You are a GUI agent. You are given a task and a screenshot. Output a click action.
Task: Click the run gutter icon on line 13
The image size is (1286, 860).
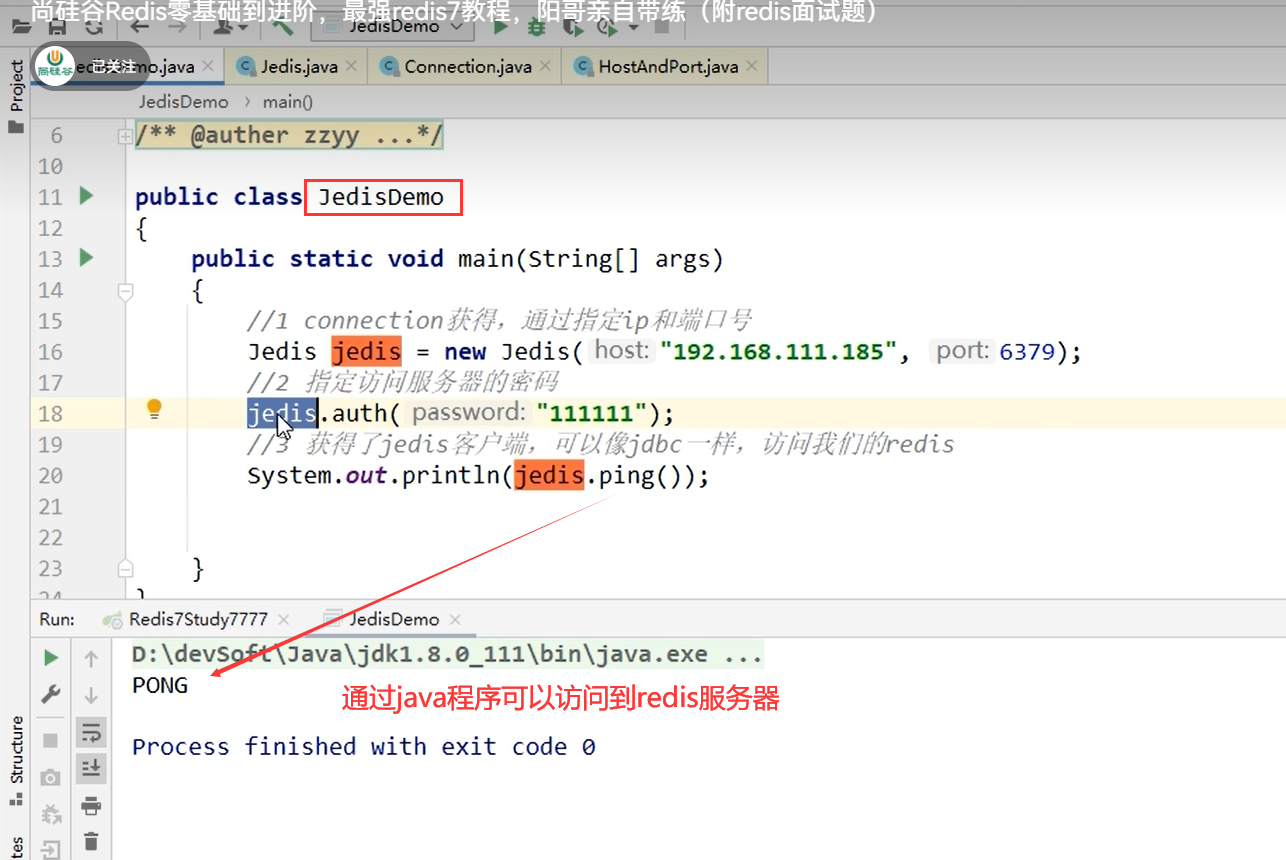(86, 258)
